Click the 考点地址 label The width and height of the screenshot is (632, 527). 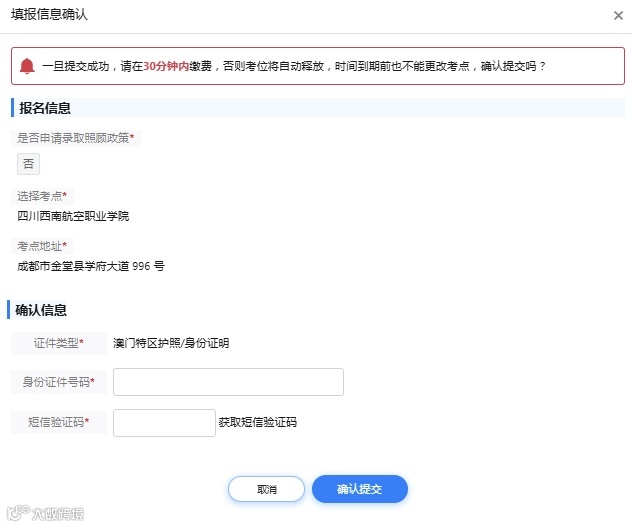42,246
